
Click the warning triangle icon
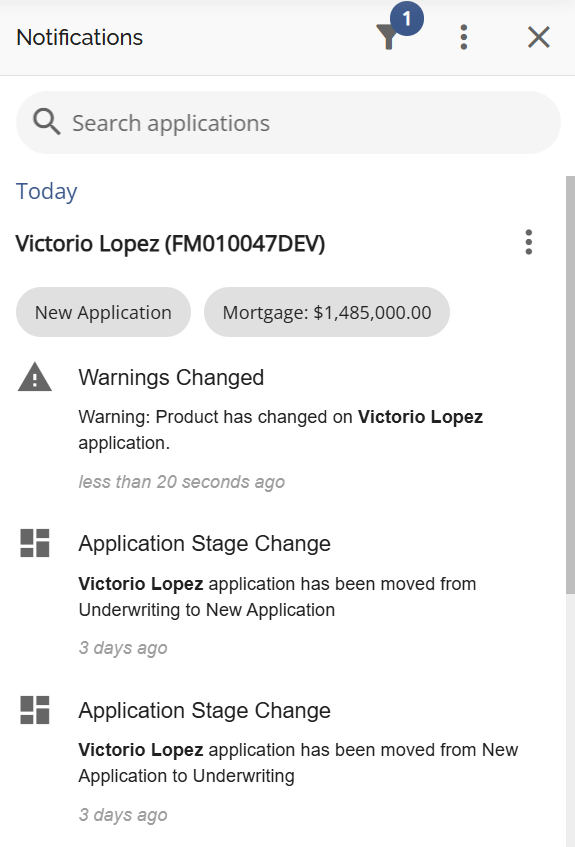[x=35, y=377]
